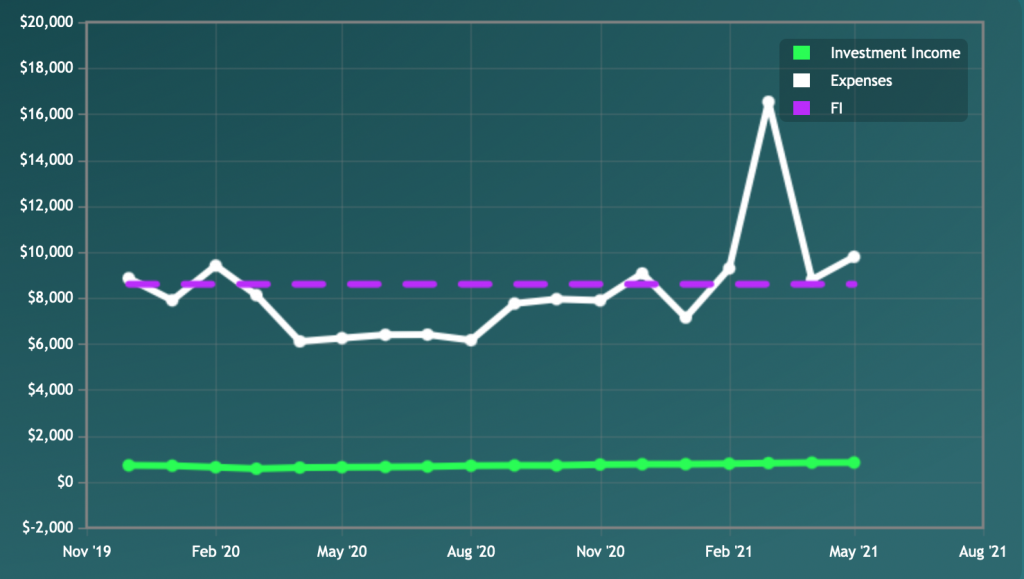Click the Aug '21 x-axis label
1024x579 pixels.
coord(981,551)
